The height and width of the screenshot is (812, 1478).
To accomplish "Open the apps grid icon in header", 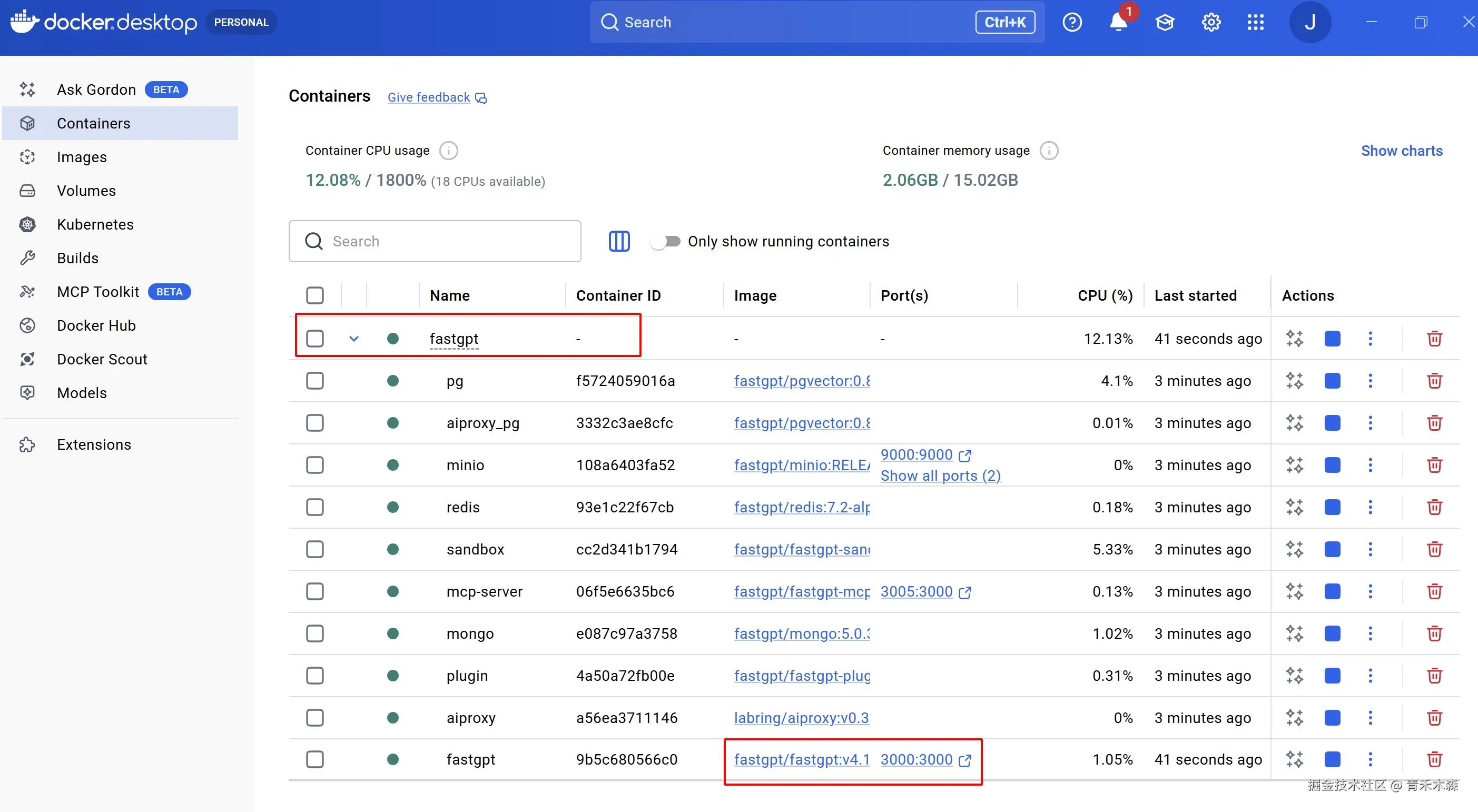I will coord(1255,22).
